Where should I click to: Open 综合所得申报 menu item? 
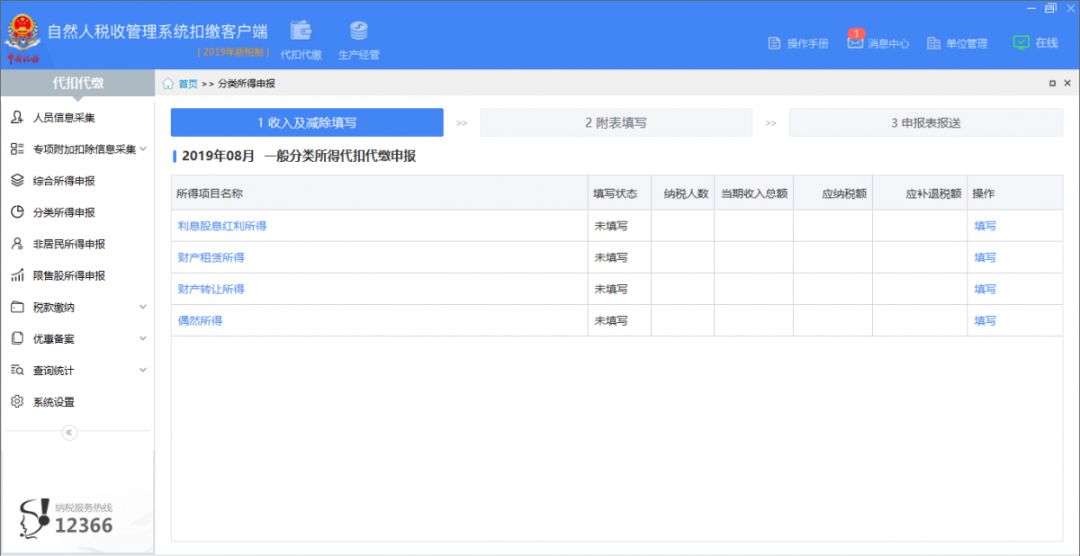point(64,181)
